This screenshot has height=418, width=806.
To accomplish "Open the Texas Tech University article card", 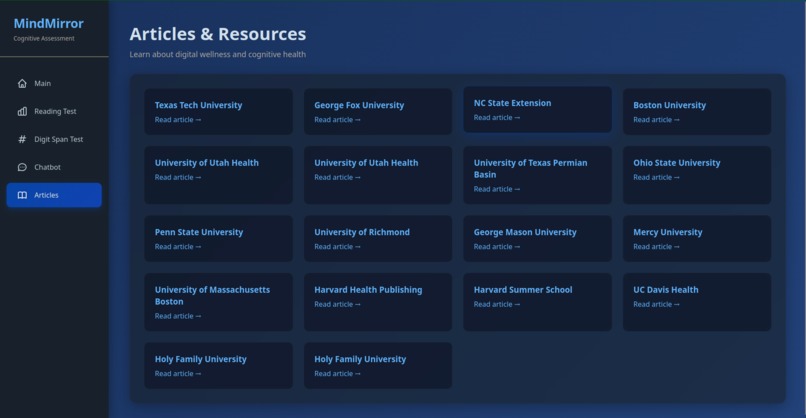I will [x=218, y=112].
